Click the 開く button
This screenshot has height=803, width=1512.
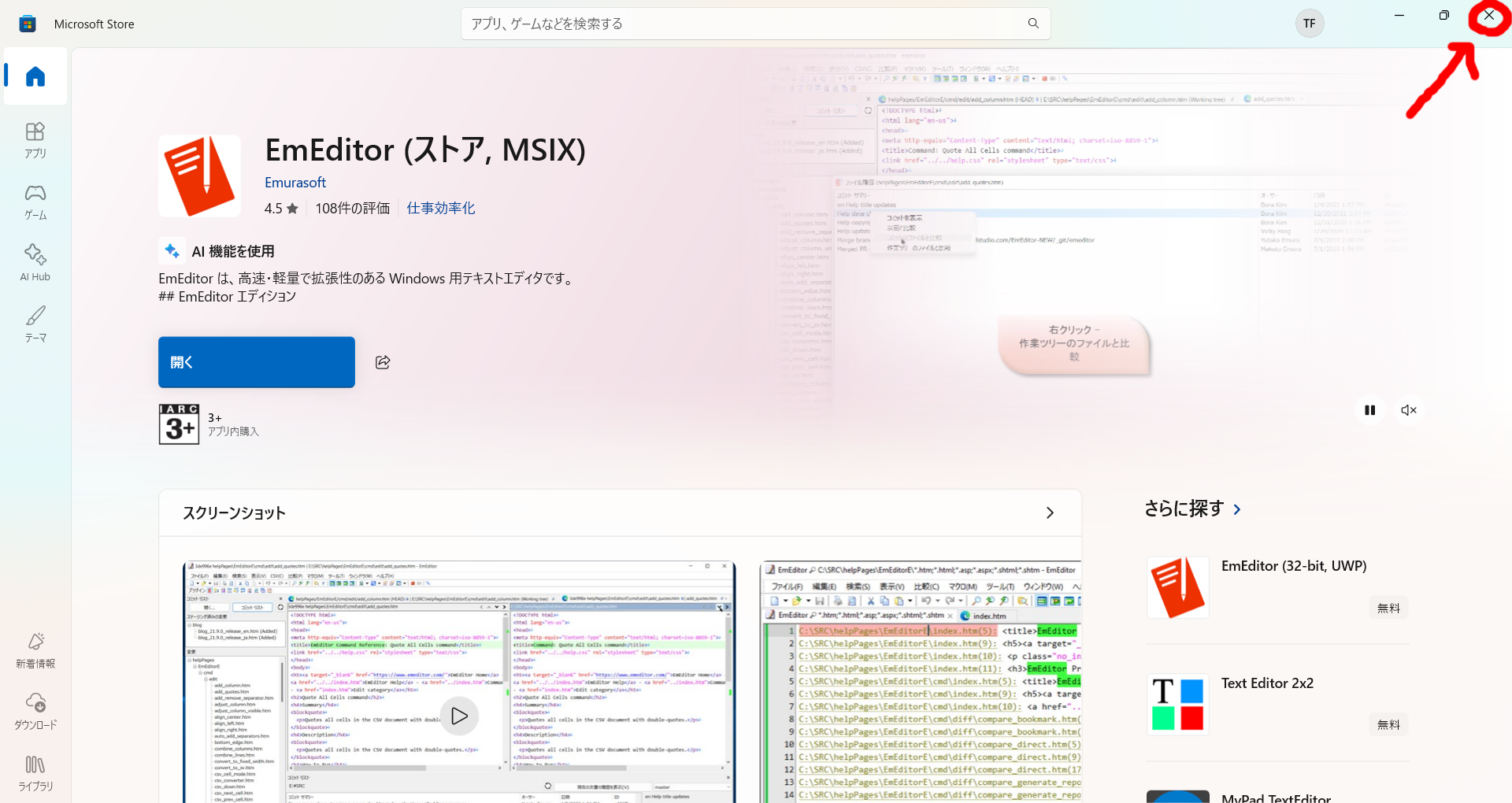(x=257, y=362)
